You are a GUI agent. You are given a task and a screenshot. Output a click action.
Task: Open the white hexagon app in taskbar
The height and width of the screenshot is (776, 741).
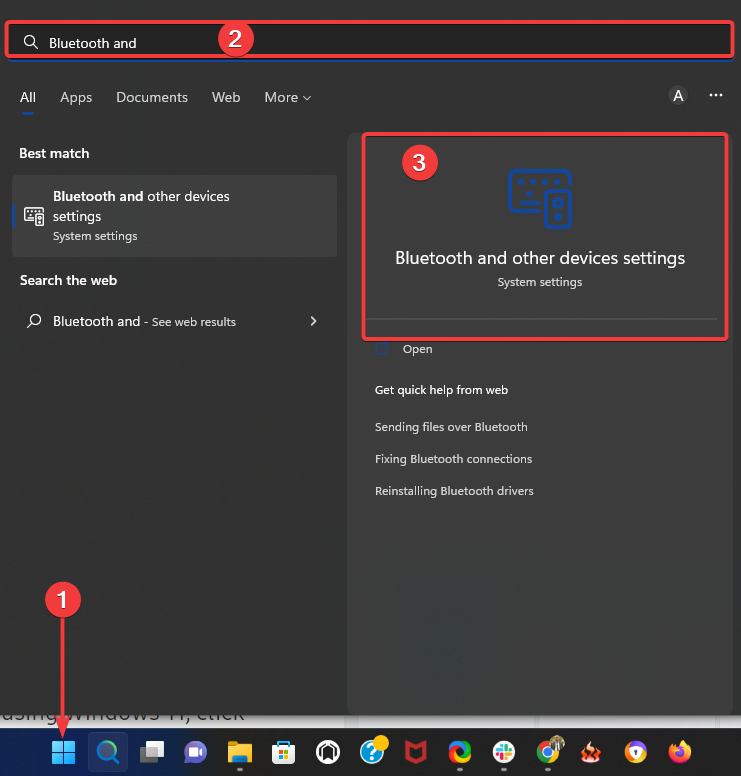[328, 752]
